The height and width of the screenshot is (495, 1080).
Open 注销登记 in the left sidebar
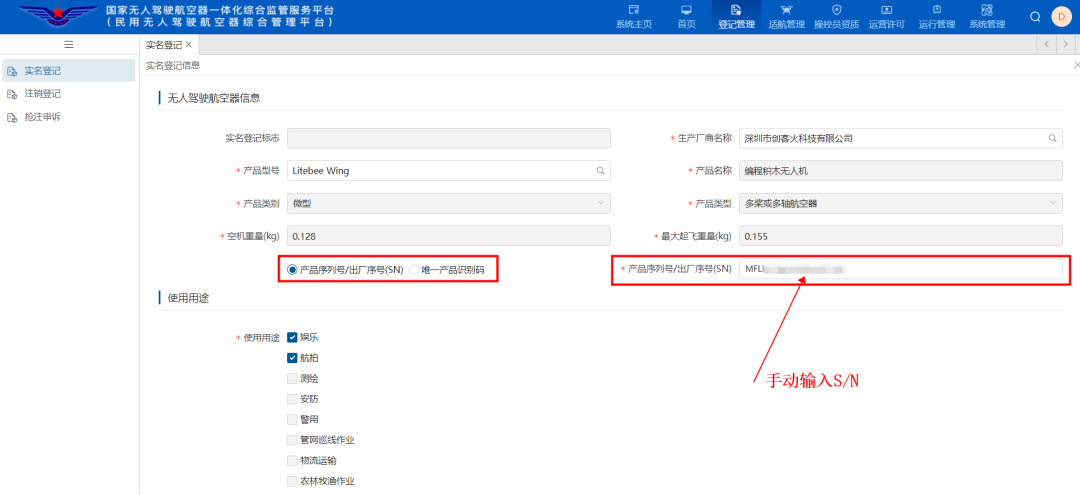[43, 94]
